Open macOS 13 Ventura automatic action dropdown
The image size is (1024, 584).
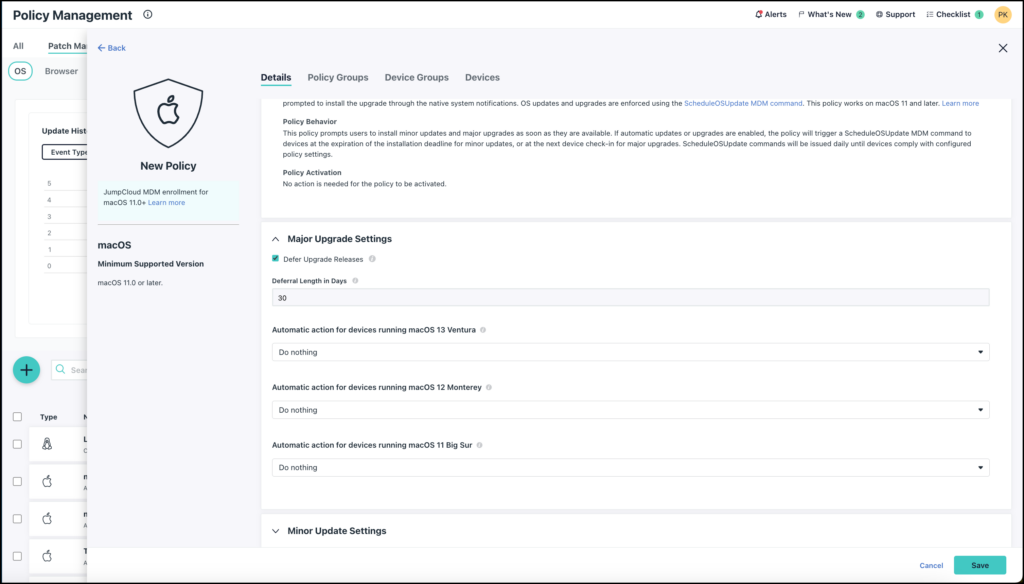(x=630, y=352)
